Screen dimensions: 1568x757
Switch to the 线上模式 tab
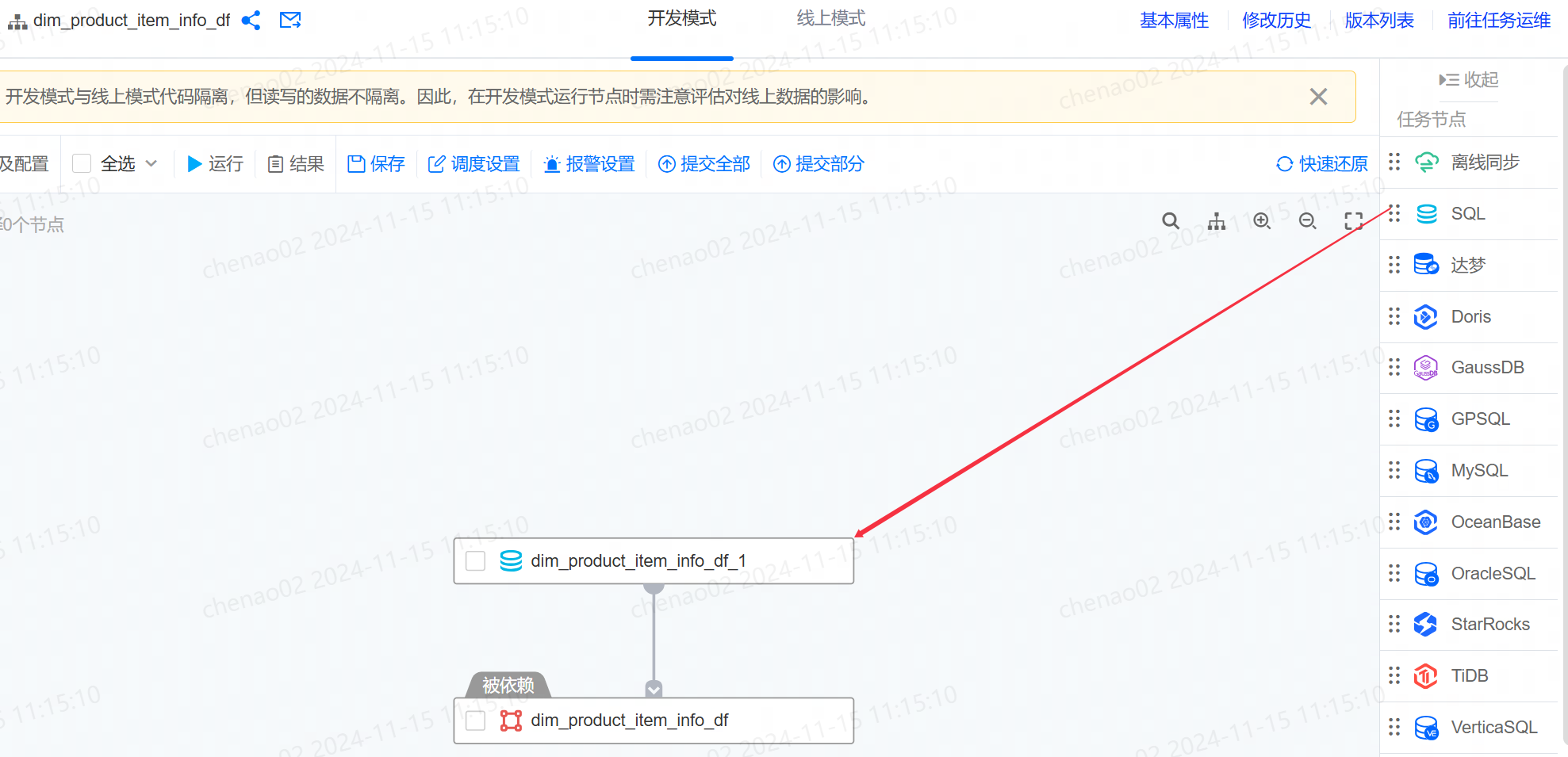click(830, 19)
